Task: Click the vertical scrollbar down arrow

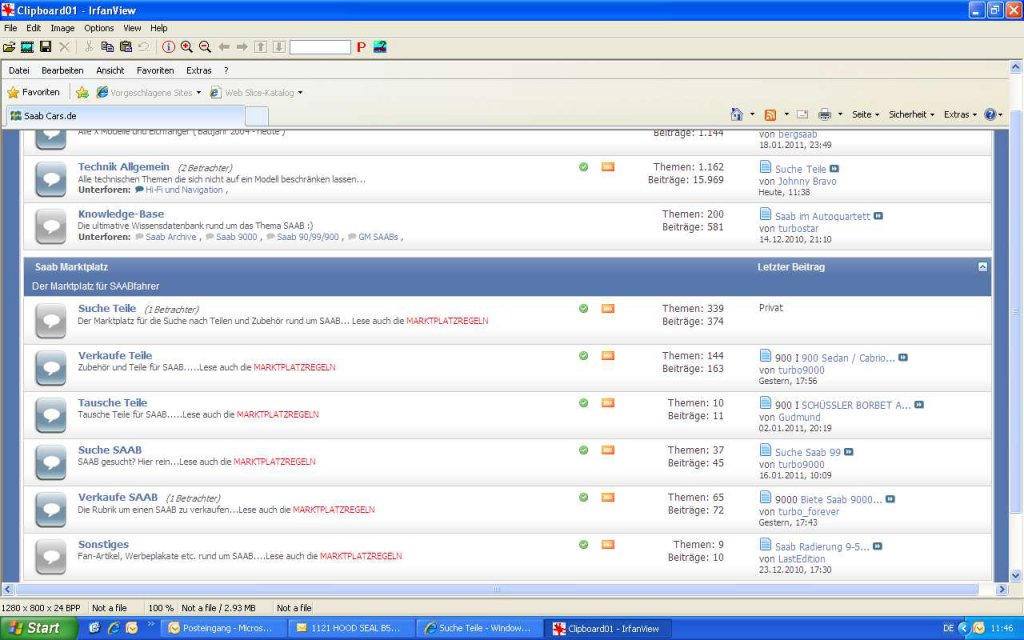Action: (1016, 576)
